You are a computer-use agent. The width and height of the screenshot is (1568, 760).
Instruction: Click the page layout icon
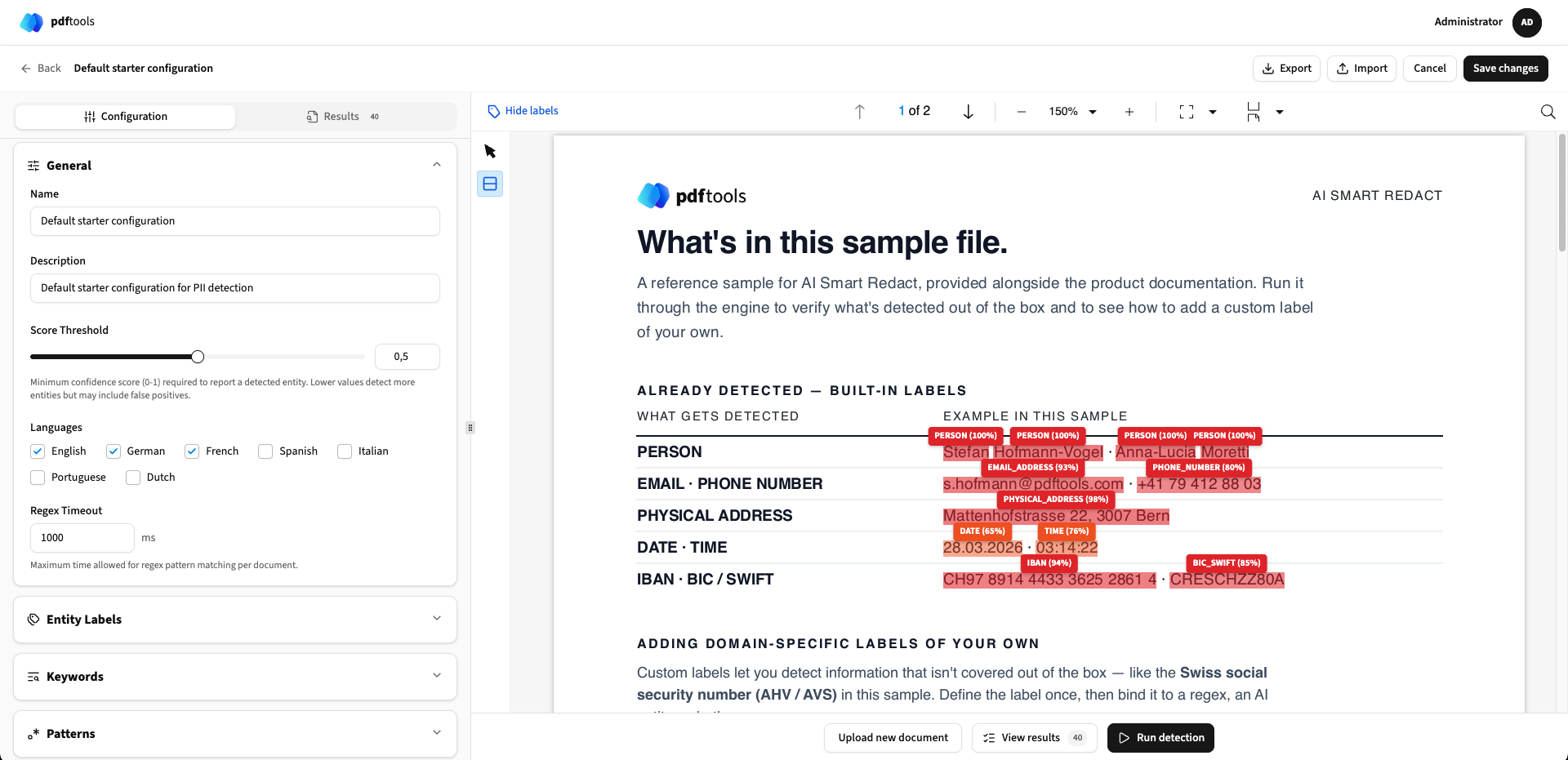[x=1254, y=112]
